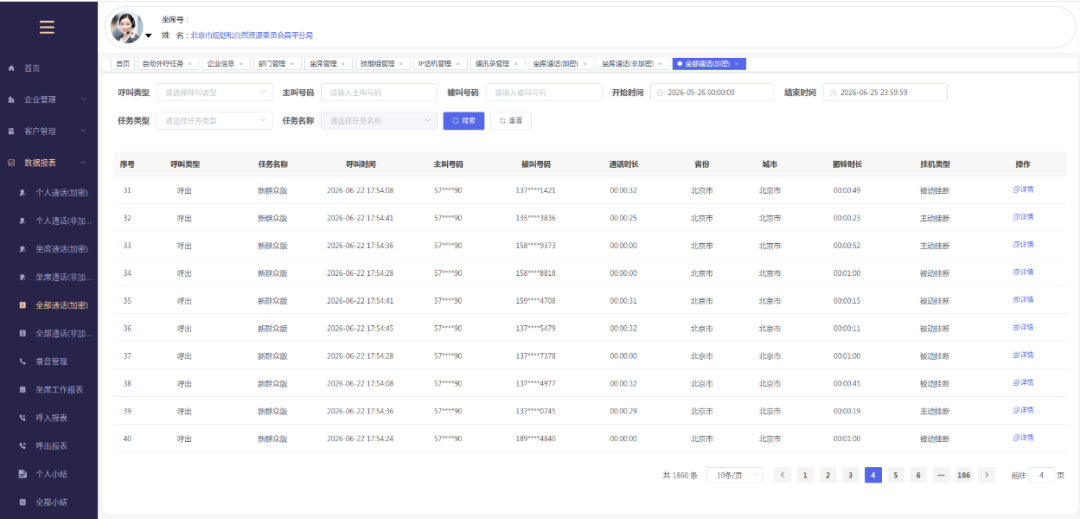Go to page 1
The height and width of the screenshot is (519, 1080).
804,475
